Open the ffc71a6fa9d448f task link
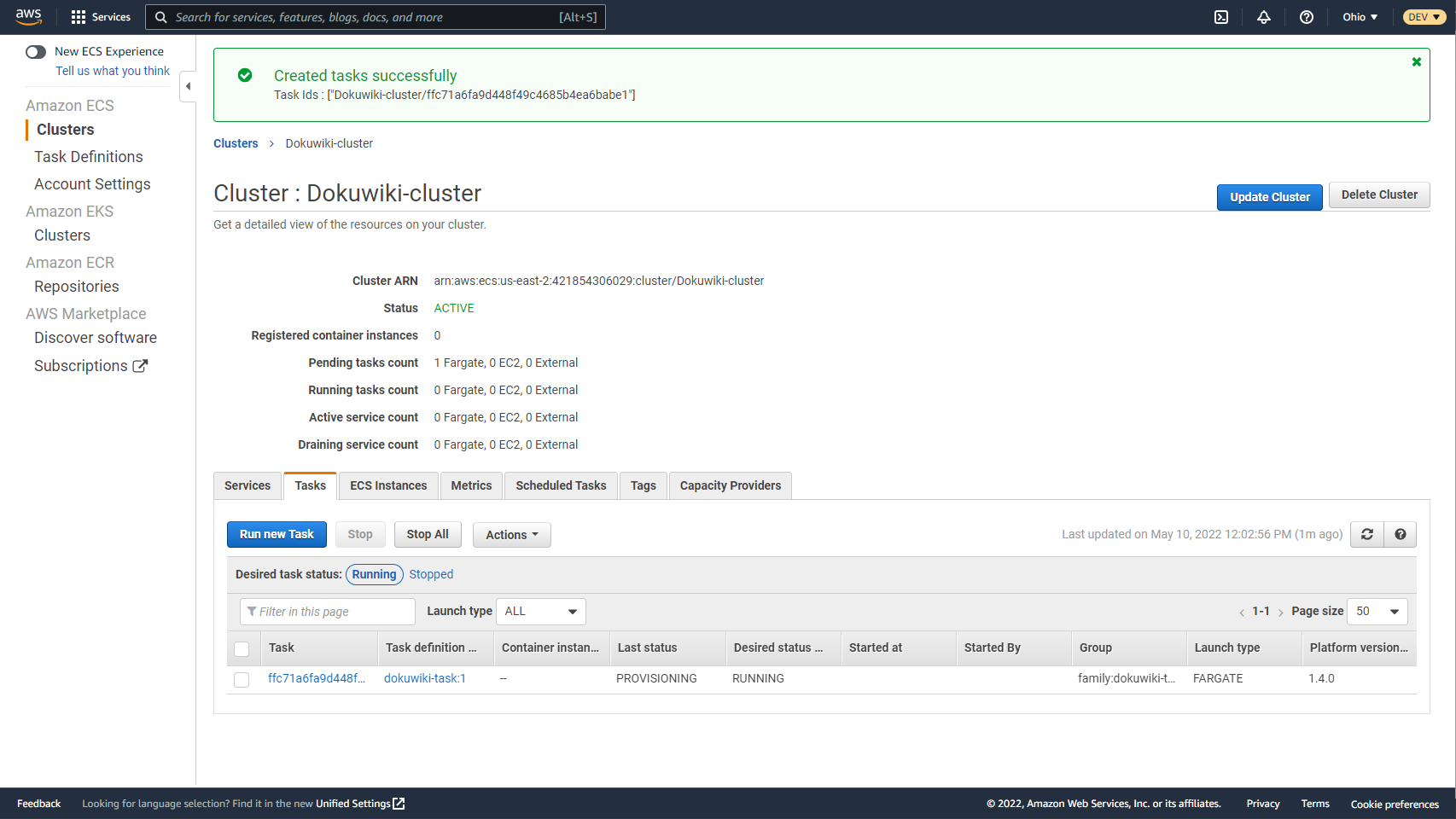1456x819 pixels. point(317,678)
